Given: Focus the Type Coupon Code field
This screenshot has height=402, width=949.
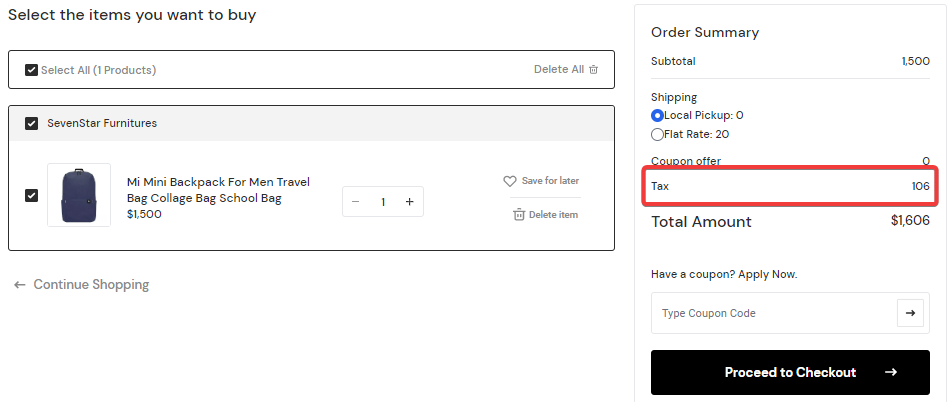Looking at the screenshot, I should (x=772, y=313).
